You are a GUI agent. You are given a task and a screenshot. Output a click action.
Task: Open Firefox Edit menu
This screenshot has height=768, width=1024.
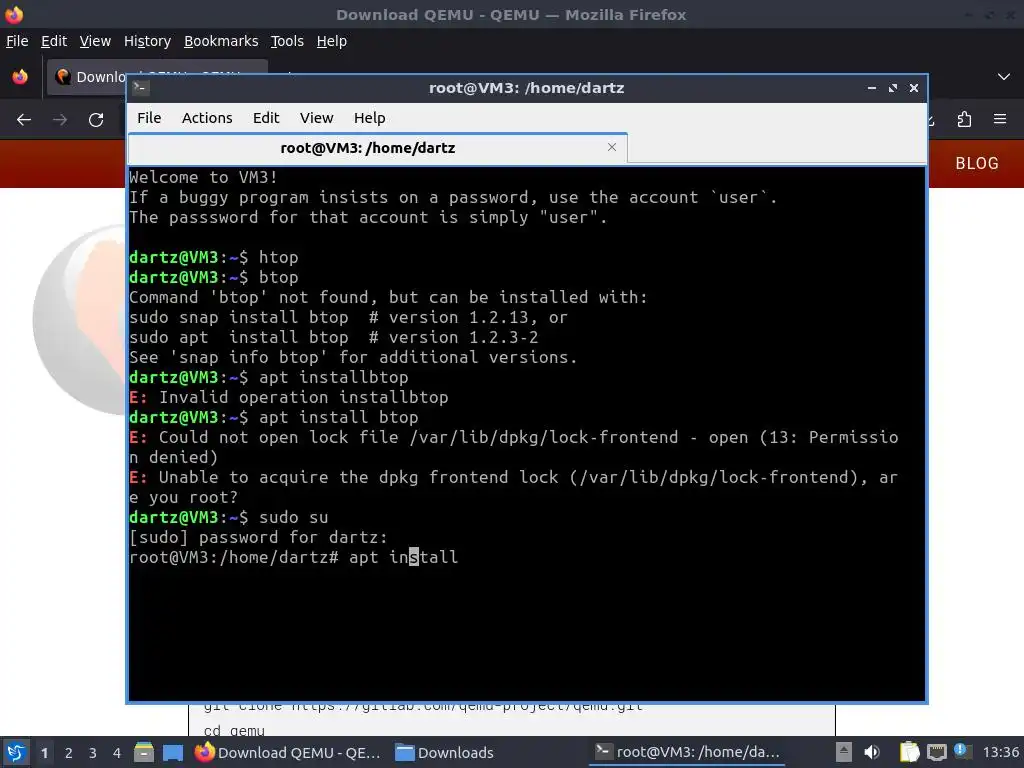54,41
